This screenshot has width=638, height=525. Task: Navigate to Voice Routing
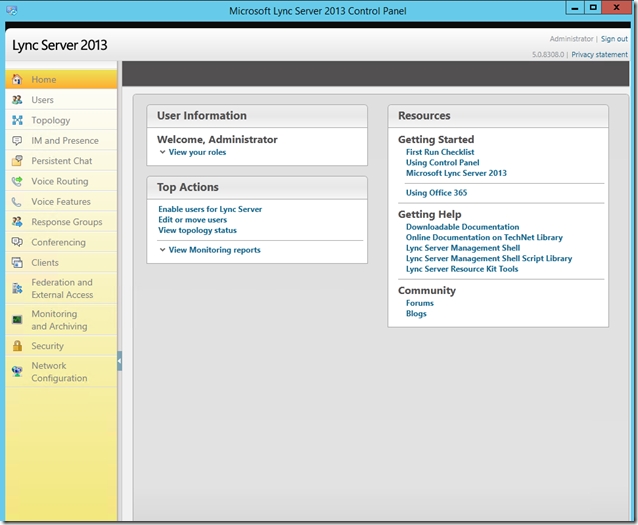pos(61,181)
